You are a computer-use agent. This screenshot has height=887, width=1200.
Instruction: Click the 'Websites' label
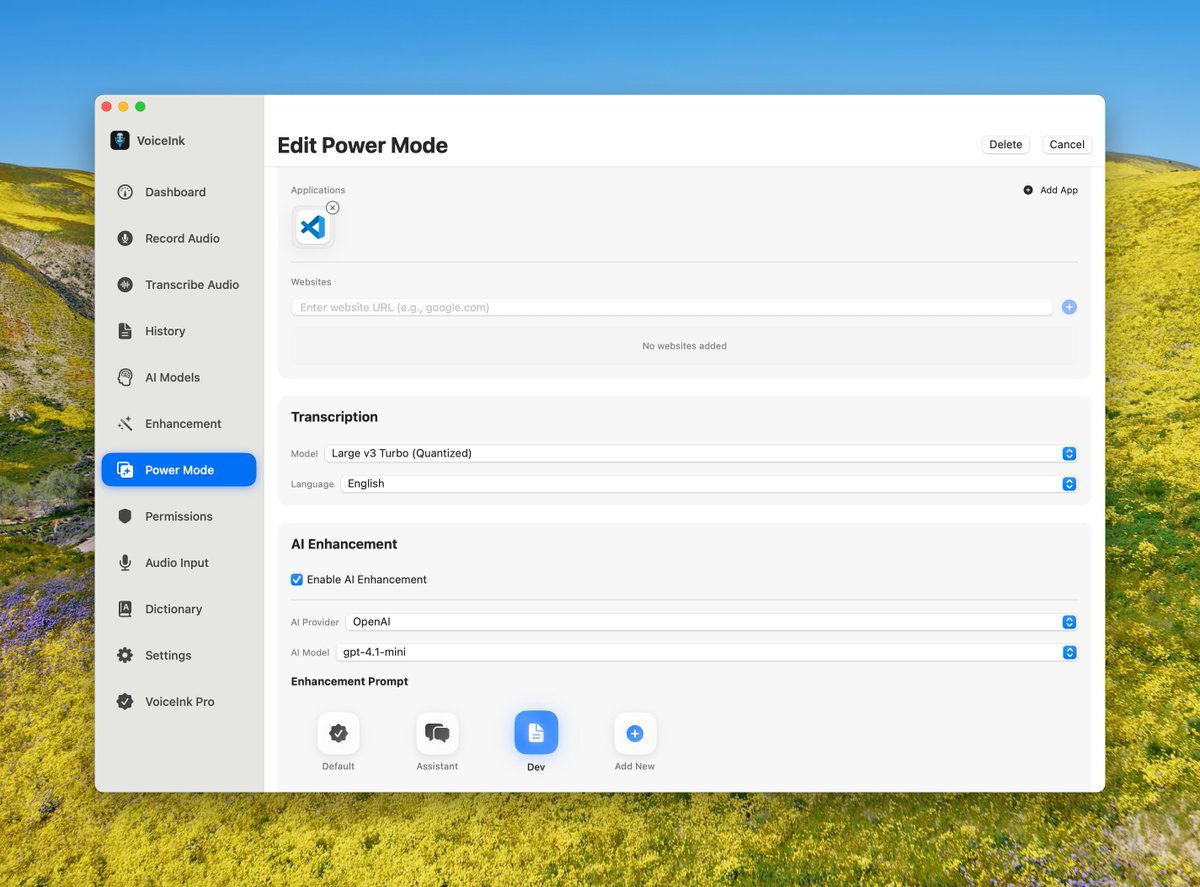[311, 282]
